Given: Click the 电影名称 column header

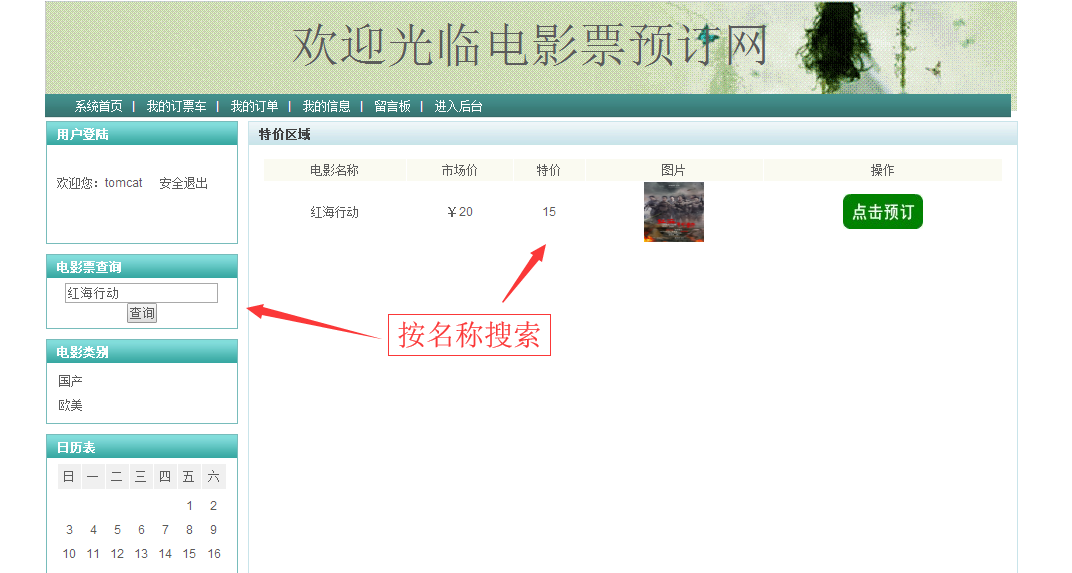Looking at the screenshot, I should point(334,170).
